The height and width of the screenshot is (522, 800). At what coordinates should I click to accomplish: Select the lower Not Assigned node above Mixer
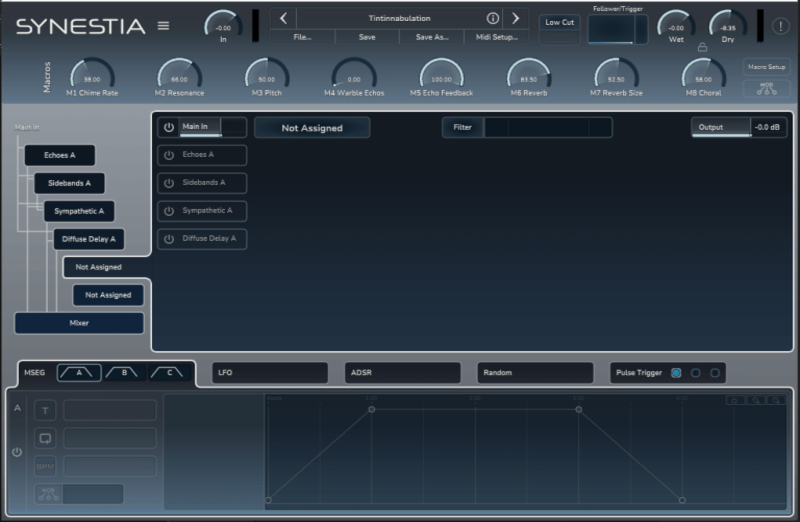pos(108,295)
